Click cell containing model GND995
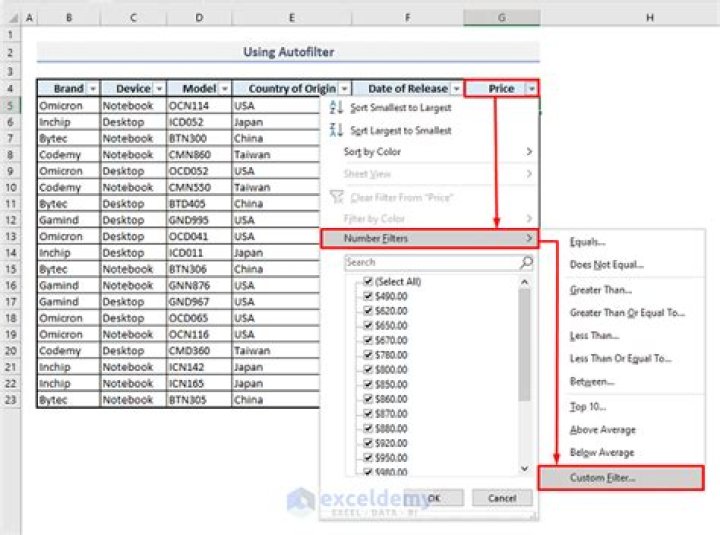 199,220
